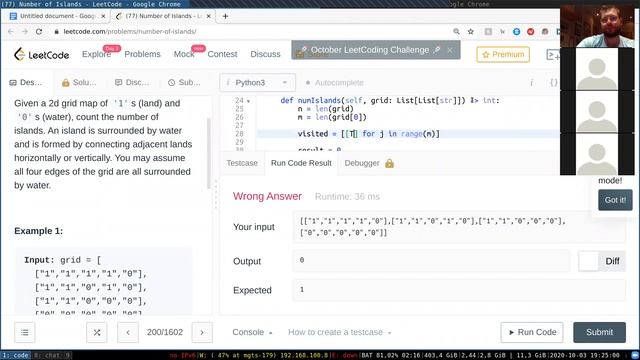This screenshot has width=640, height=360.
Task: Close the Untitled document tab
Action: [103, 16]
